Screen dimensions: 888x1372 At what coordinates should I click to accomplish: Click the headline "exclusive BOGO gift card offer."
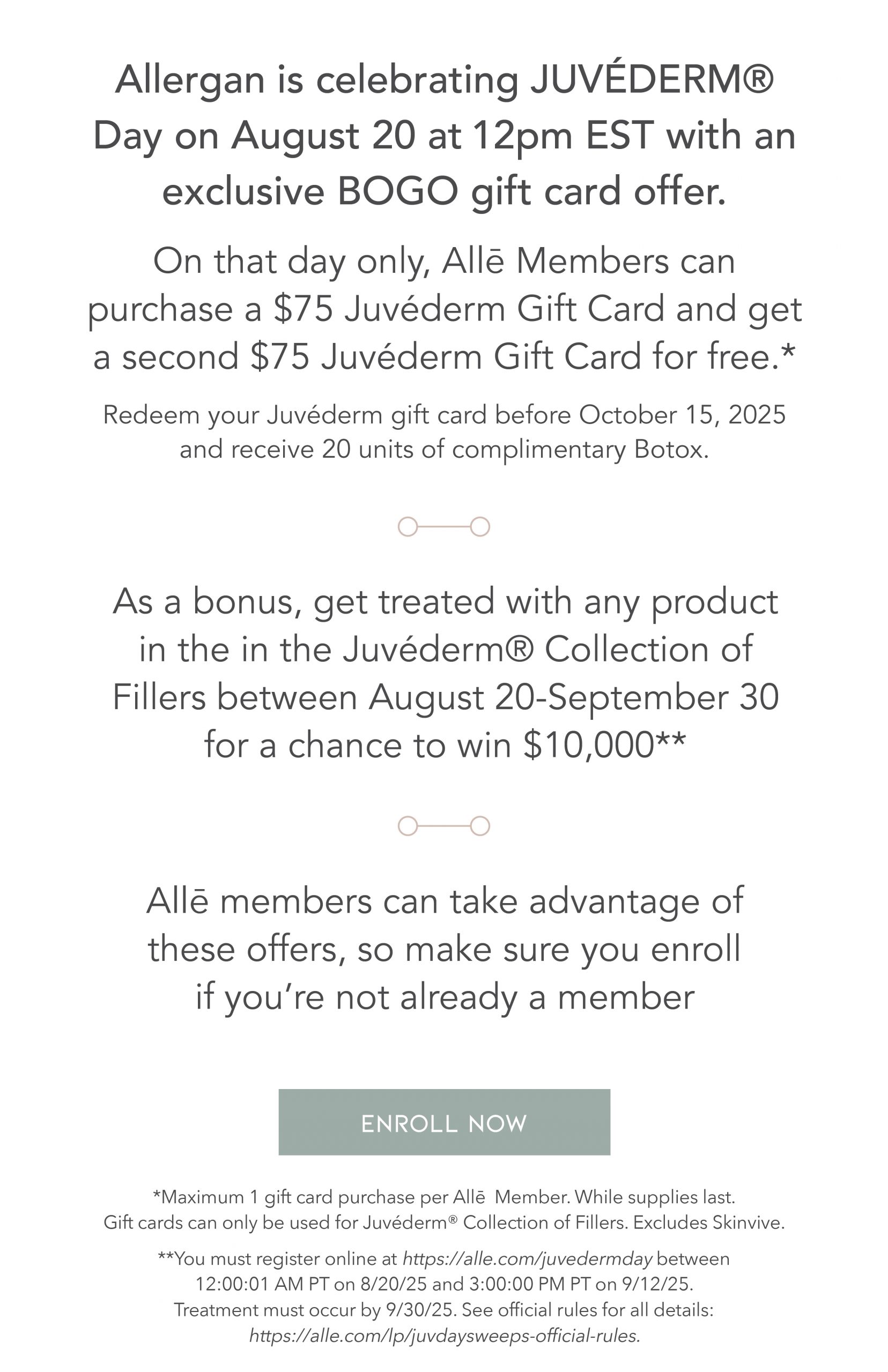tap(444, 192)
